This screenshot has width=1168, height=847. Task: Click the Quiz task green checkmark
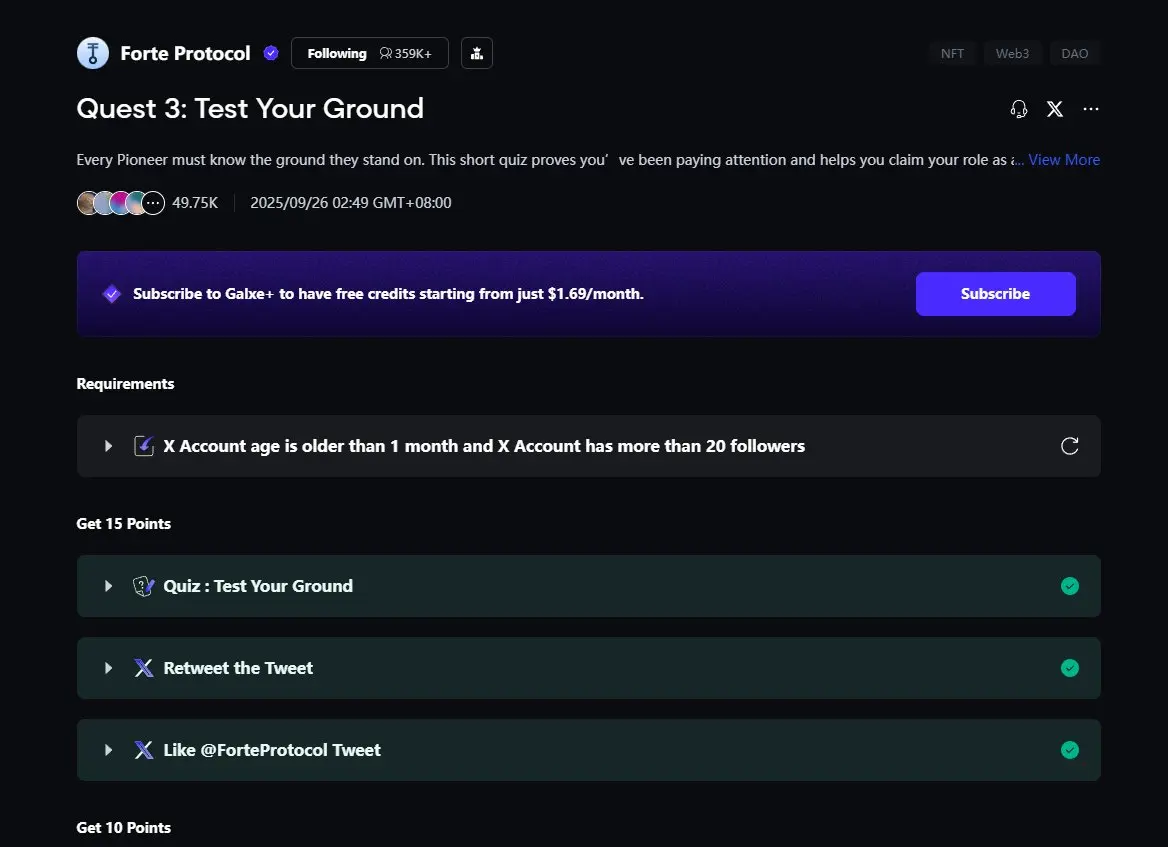pyautogui.click(x=1070, y=586)
